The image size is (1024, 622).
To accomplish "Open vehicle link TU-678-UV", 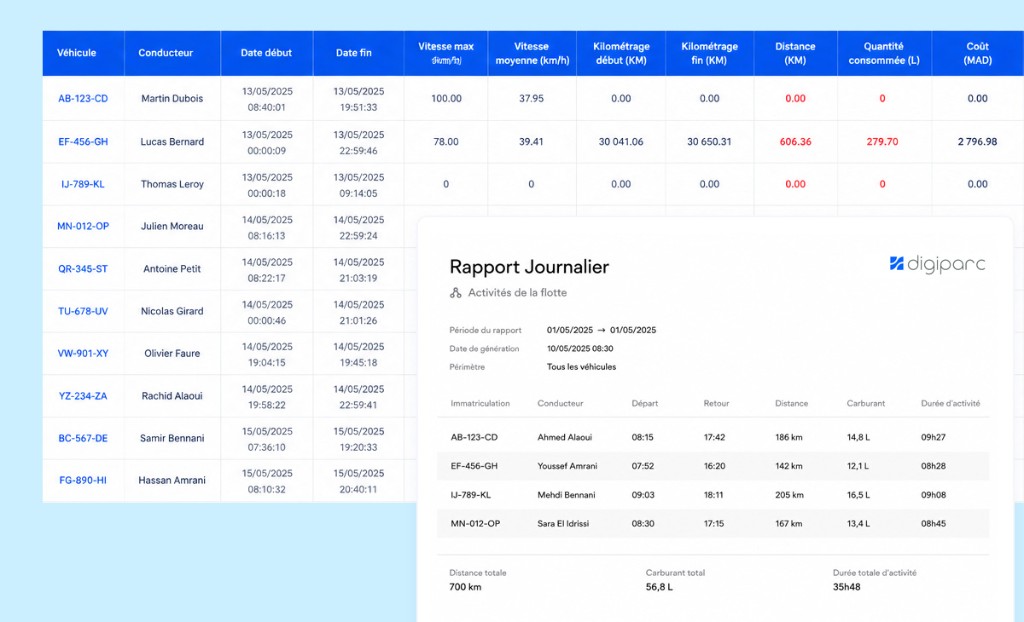I will (83, 311).
